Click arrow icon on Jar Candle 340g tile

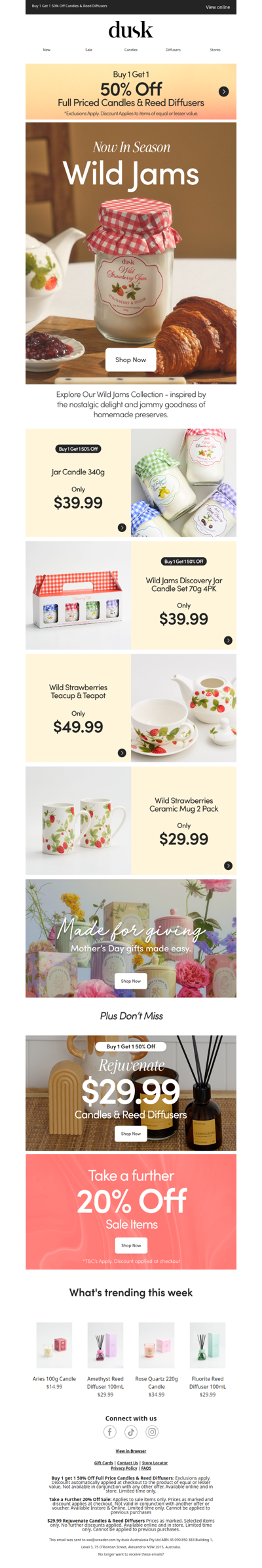[x=122, y=527]
